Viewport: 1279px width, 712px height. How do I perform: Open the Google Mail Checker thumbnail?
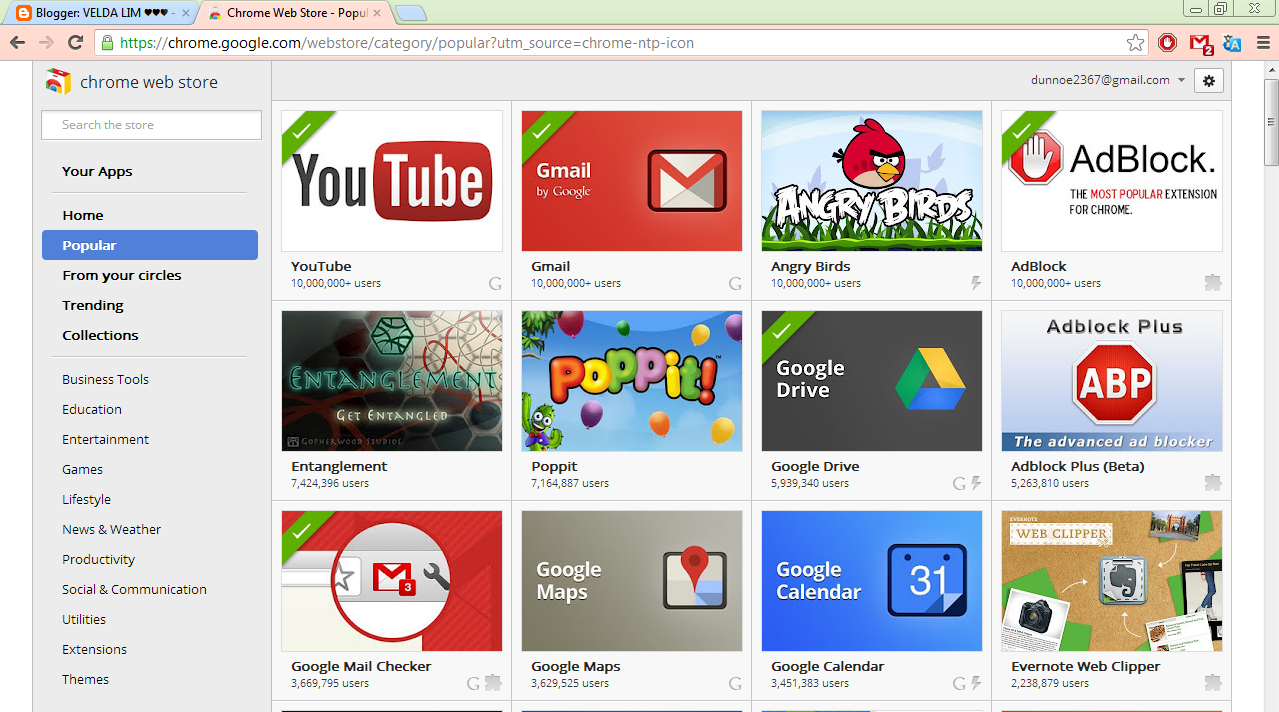tap(392, 581)
